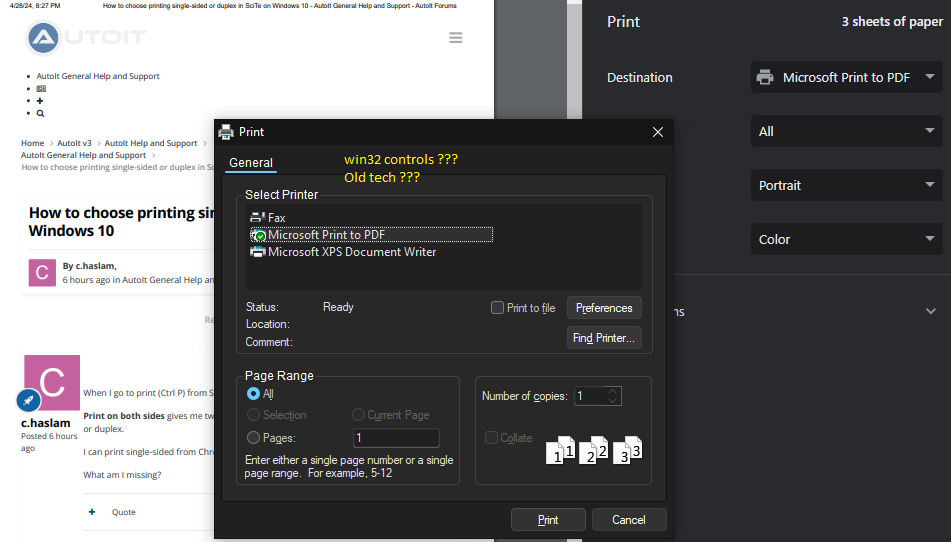The width and height of the screenshot is (951, 542).
Task: Open the Destination dropdown in browser print panel
Action: coord(847,78)
